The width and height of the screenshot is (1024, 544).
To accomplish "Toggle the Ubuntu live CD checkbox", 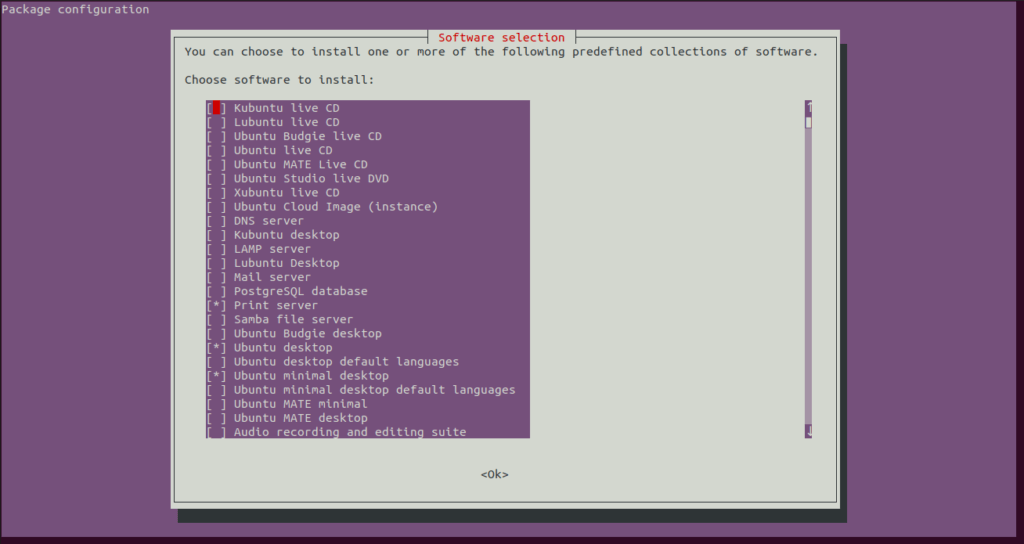I will coord(216,150).
